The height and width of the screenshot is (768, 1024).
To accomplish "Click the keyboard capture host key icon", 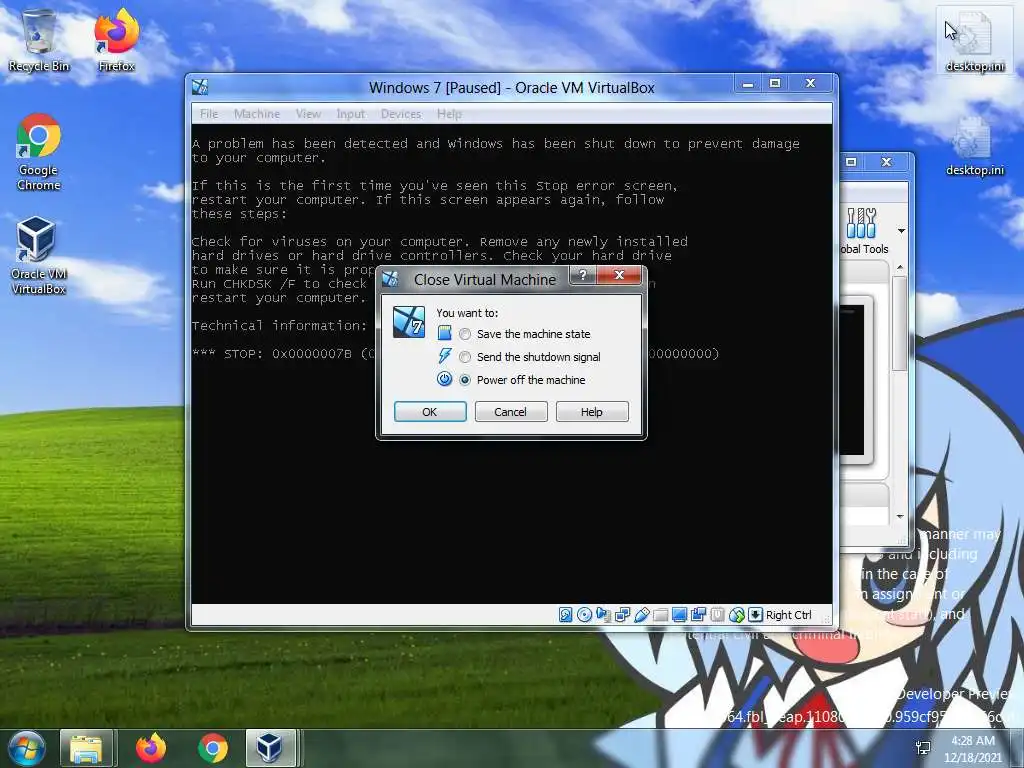I will [x=755, y=615].
